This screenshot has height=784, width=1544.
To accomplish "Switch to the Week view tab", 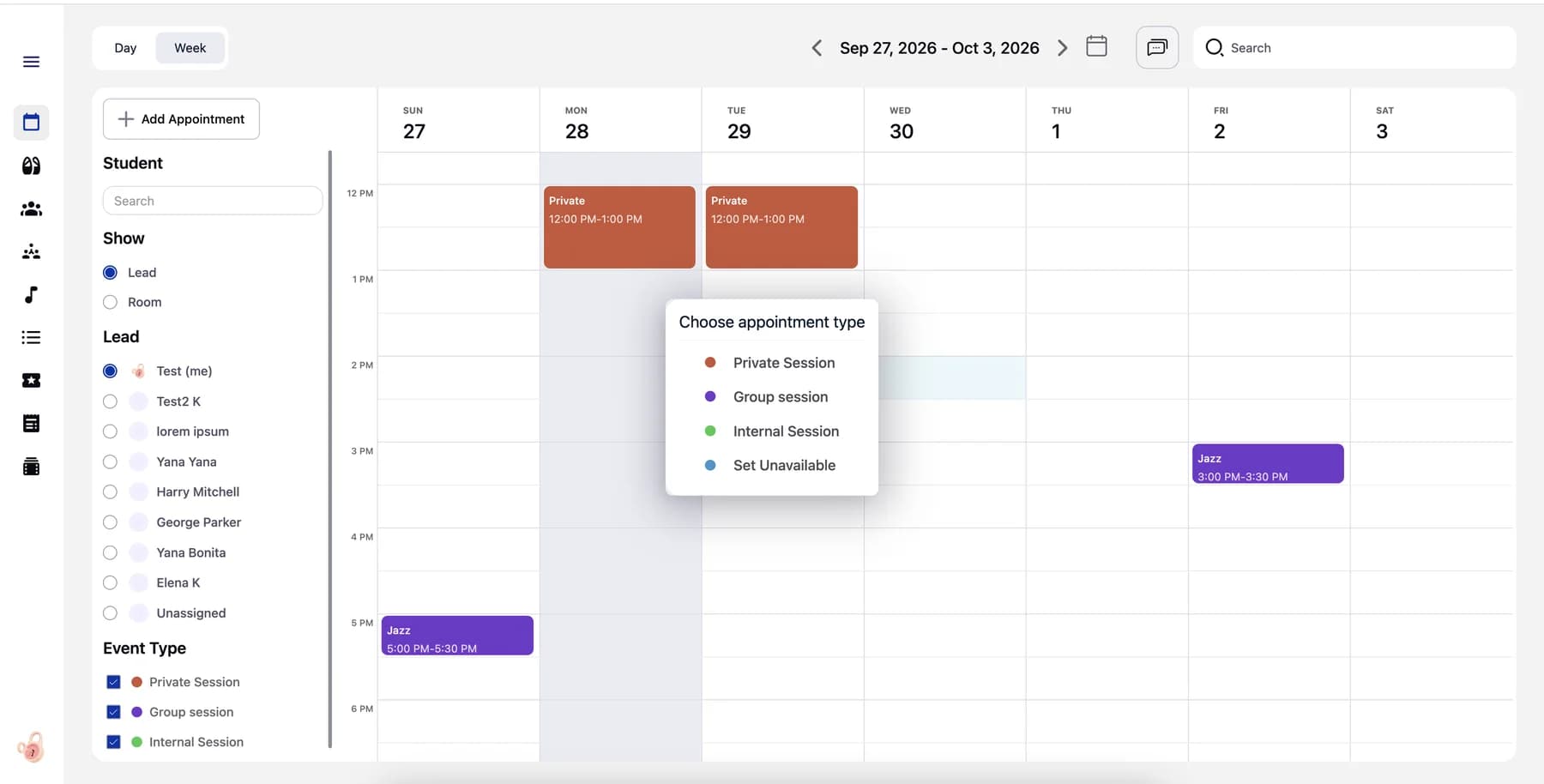I will coord(190,48).
